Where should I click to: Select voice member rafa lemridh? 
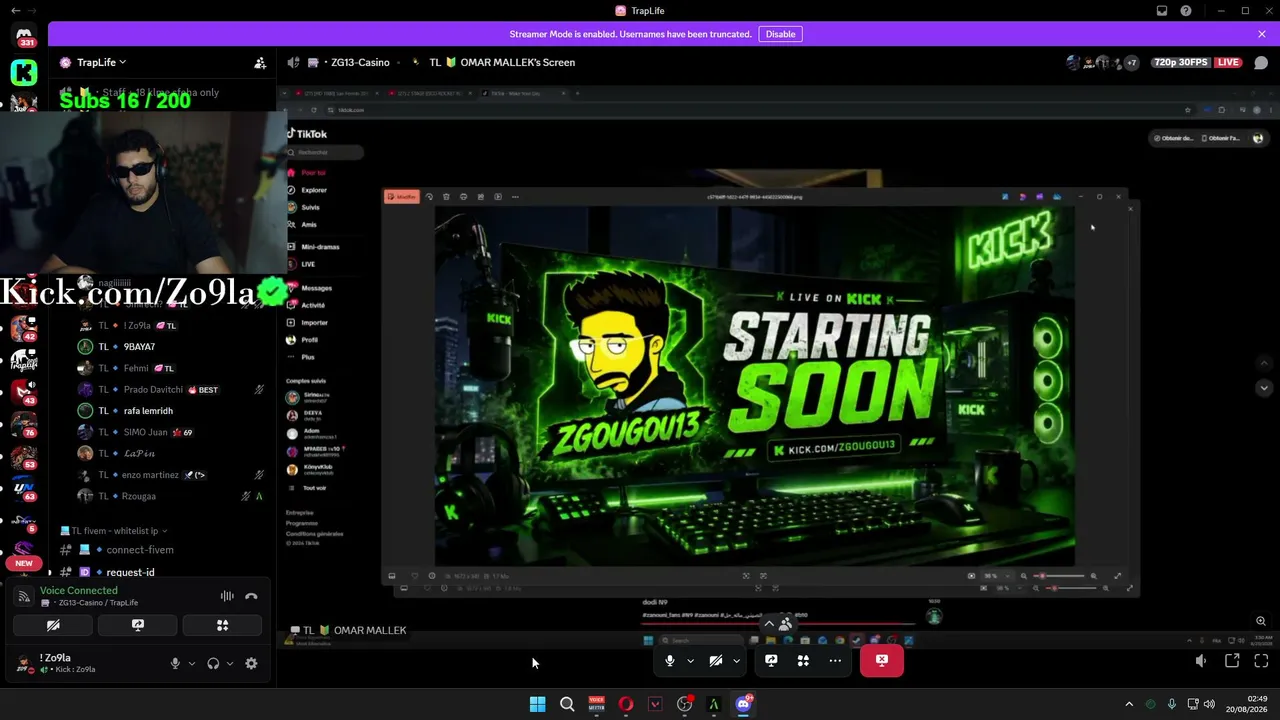click(x=148, y=411)
